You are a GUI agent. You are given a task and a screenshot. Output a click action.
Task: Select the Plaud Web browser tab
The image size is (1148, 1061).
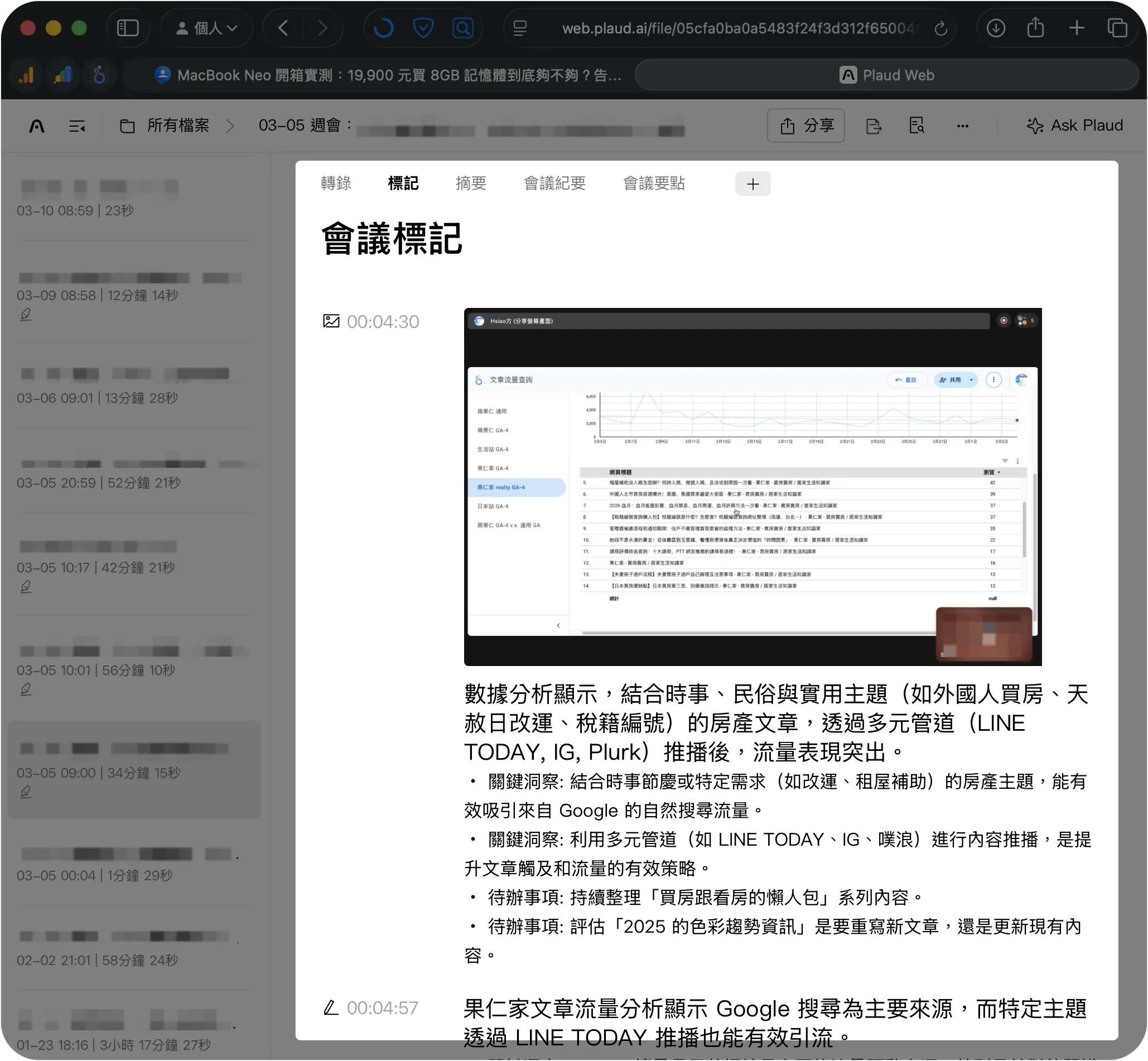tap(886, 75)
